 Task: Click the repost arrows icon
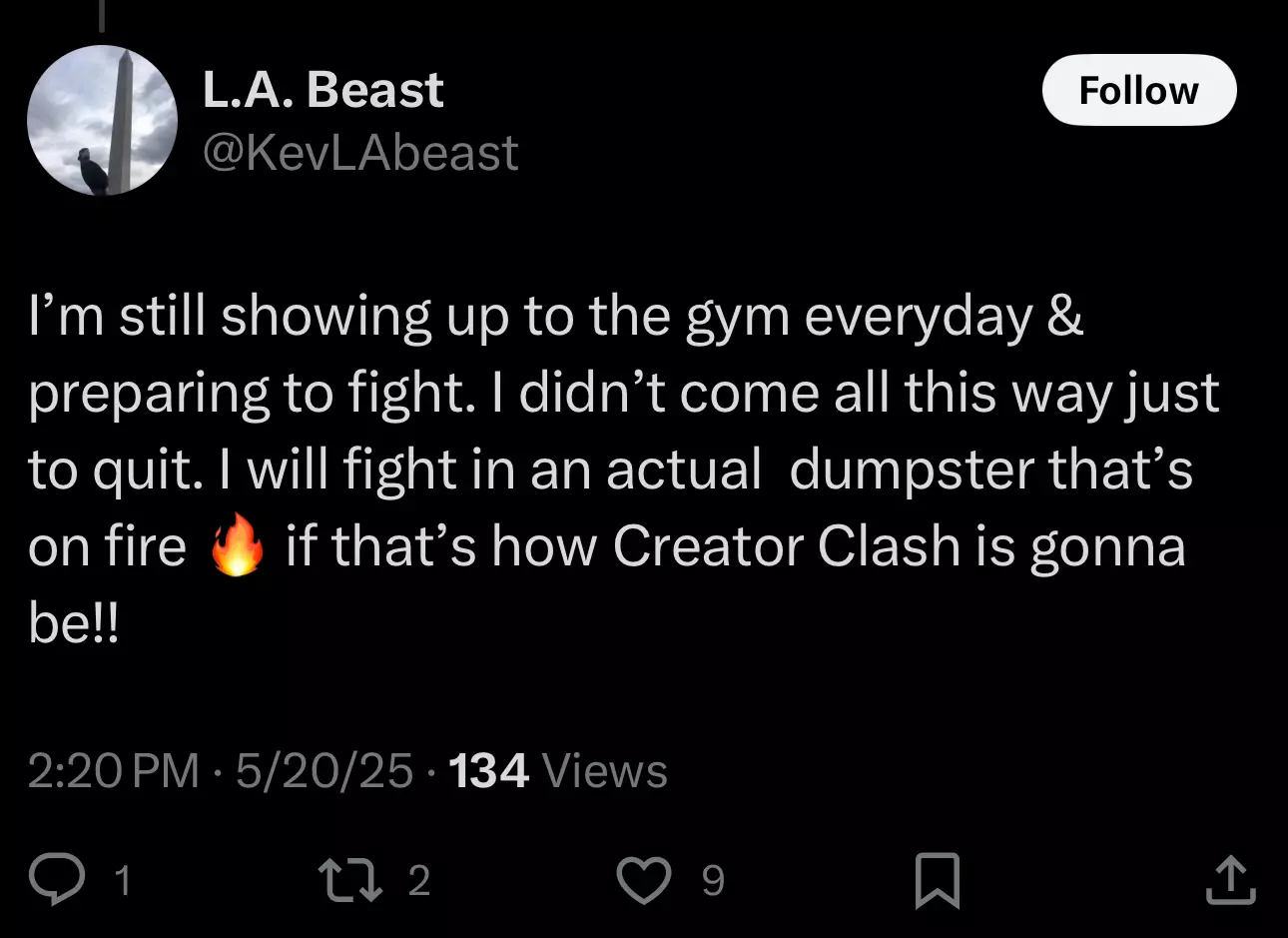point(349,880)
